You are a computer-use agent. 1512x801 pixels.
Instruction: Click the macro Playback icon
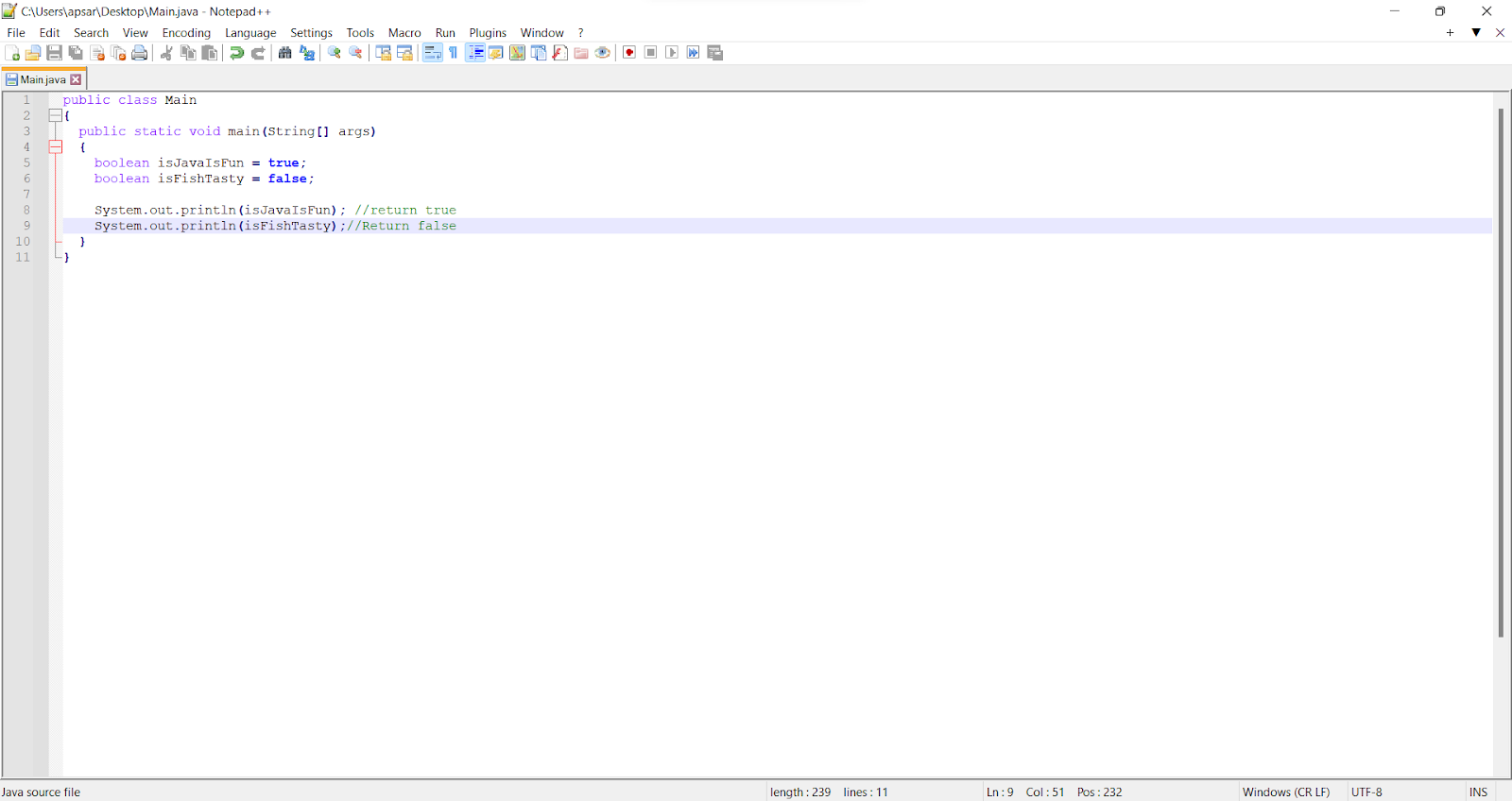point(672,53)
